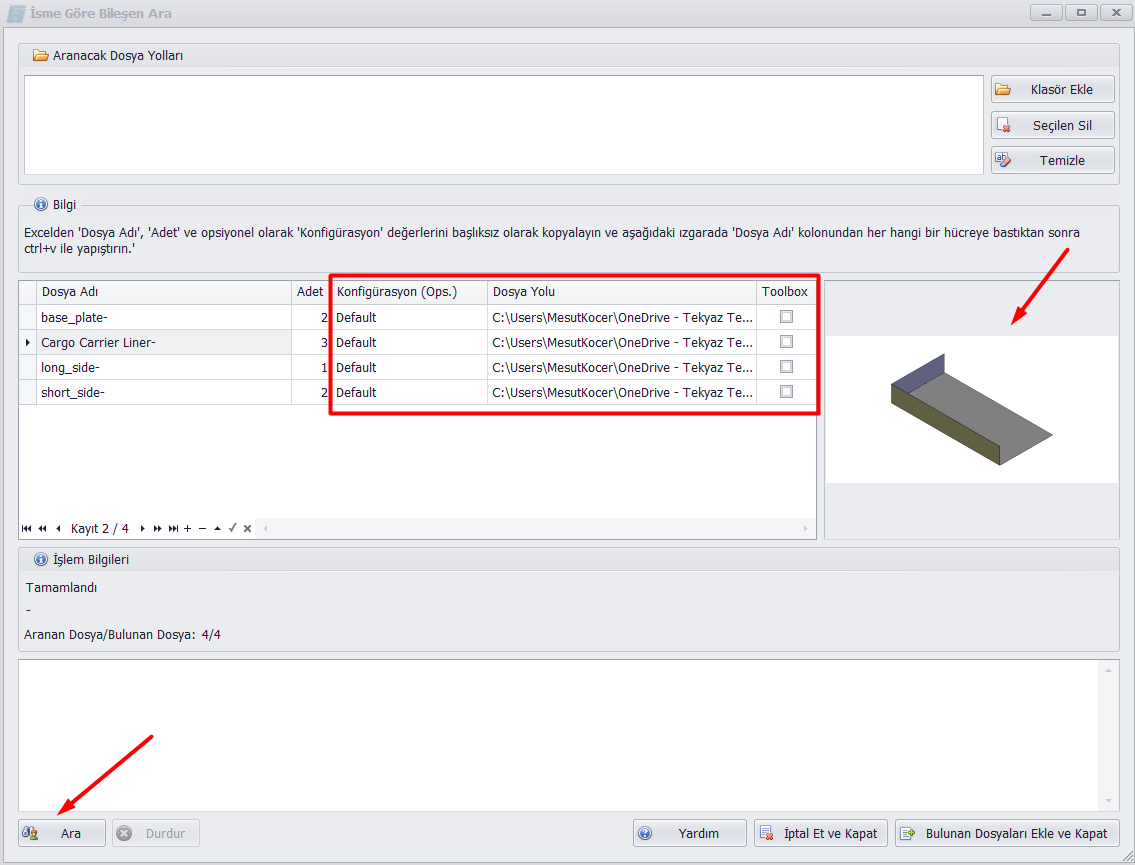Screen dimensions: 1135x865
Task: Click the log area scrollbar up arrow
Action: coord(1108,670)
